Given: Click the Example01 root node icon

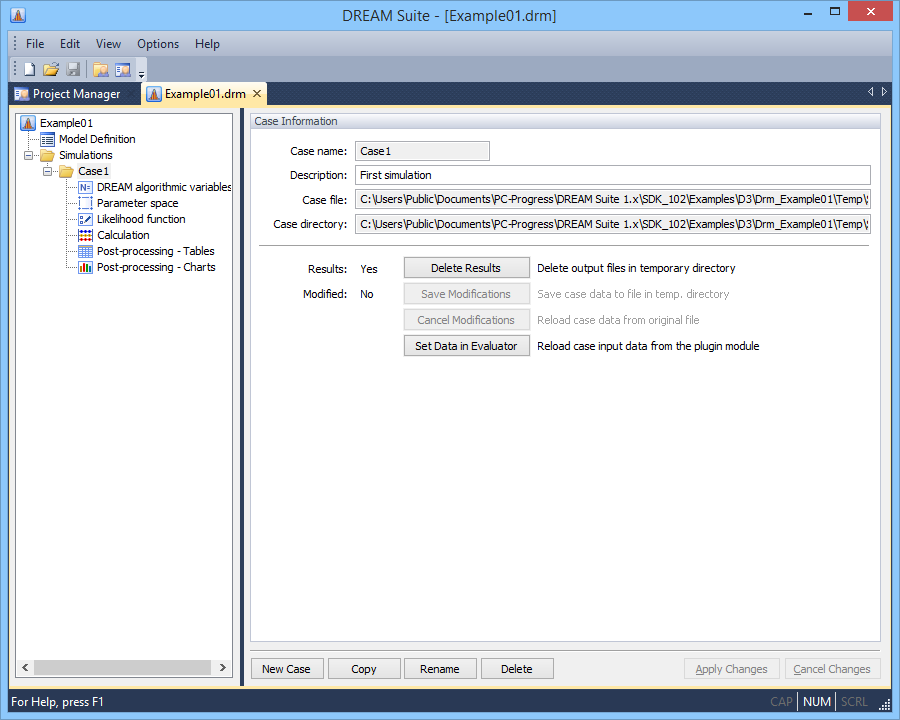Looking at the screenshot, I should pos(28,123).
